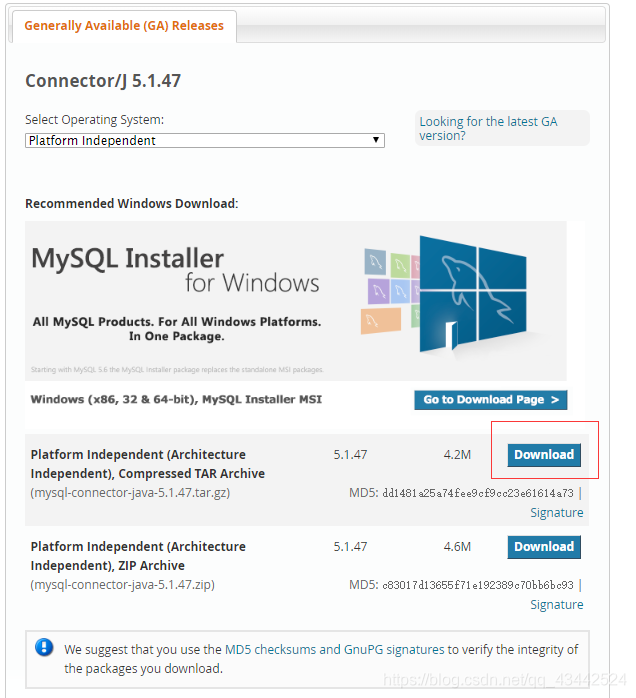Follow the 'Looking for the latest GA version?' link

pyautogui.click(x=488, y=128)
